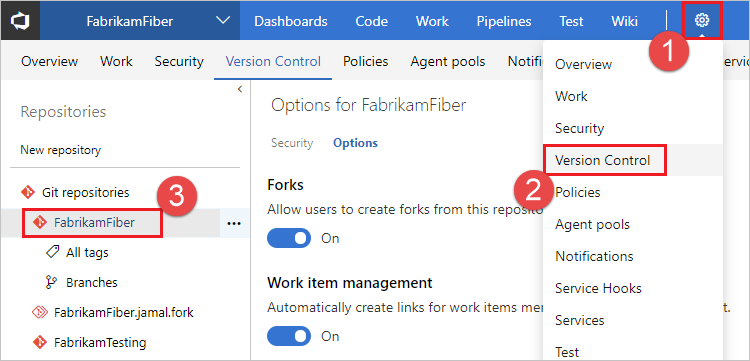Select FabrikamFiber.jamal.fork repository
The height and width of the screenshot is (361, 750).
[x=124, y=313]
